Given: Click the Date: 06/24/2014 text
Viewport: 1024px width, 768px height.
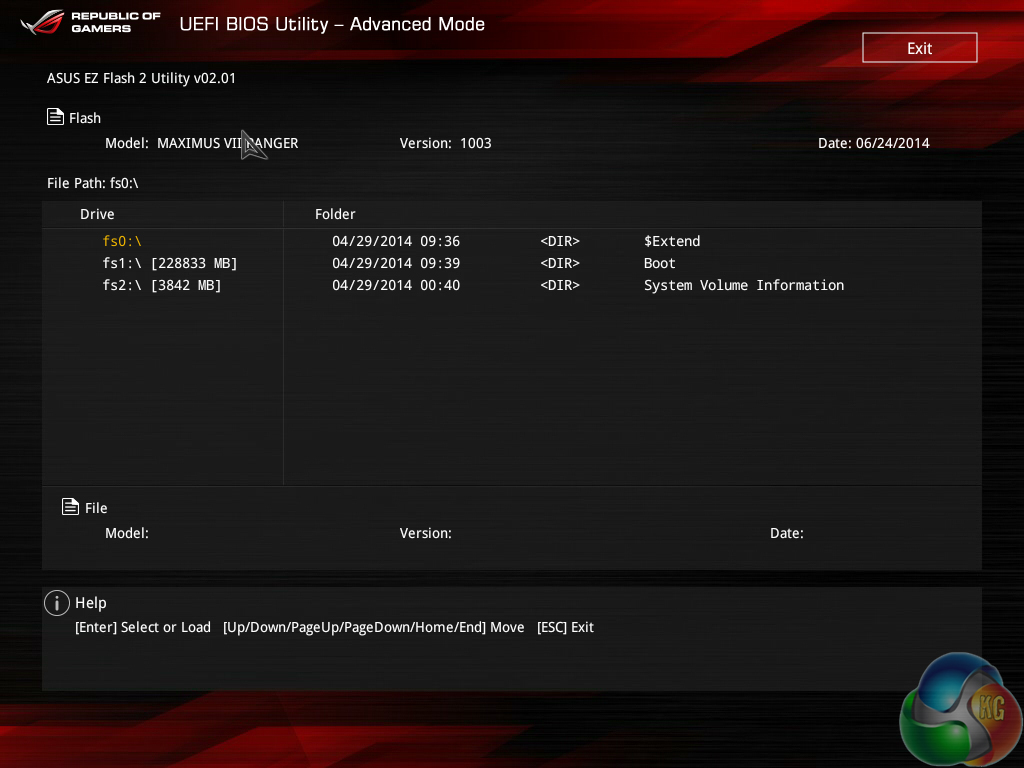Looking at the screenshot, I should click(x=873, y=143).
